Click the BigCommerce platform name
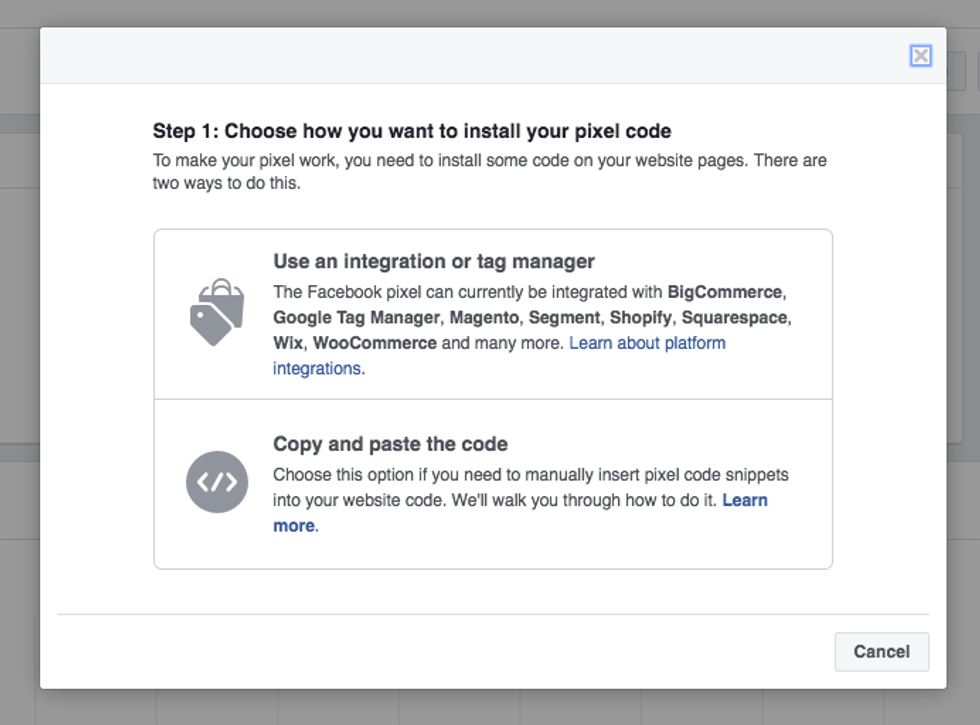 point(724,292)
